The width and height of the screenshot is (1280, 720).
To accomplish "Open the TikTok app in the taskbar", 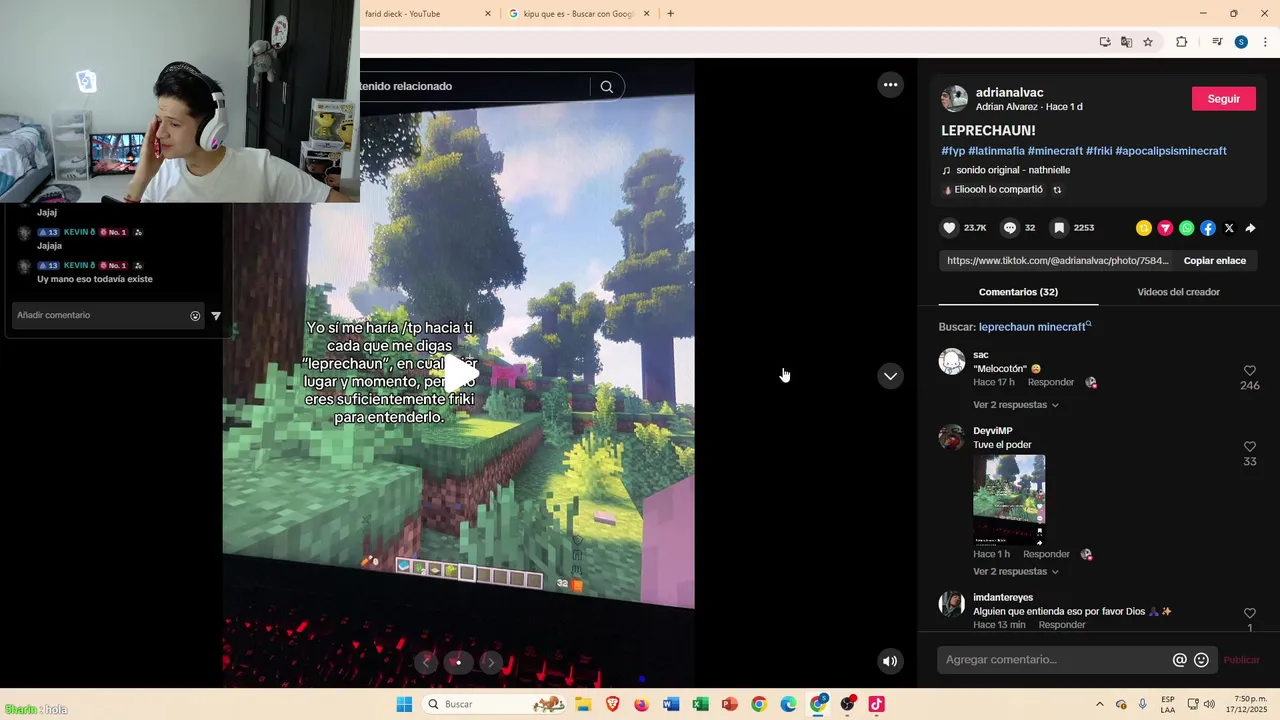I will [x=876, y=704].
